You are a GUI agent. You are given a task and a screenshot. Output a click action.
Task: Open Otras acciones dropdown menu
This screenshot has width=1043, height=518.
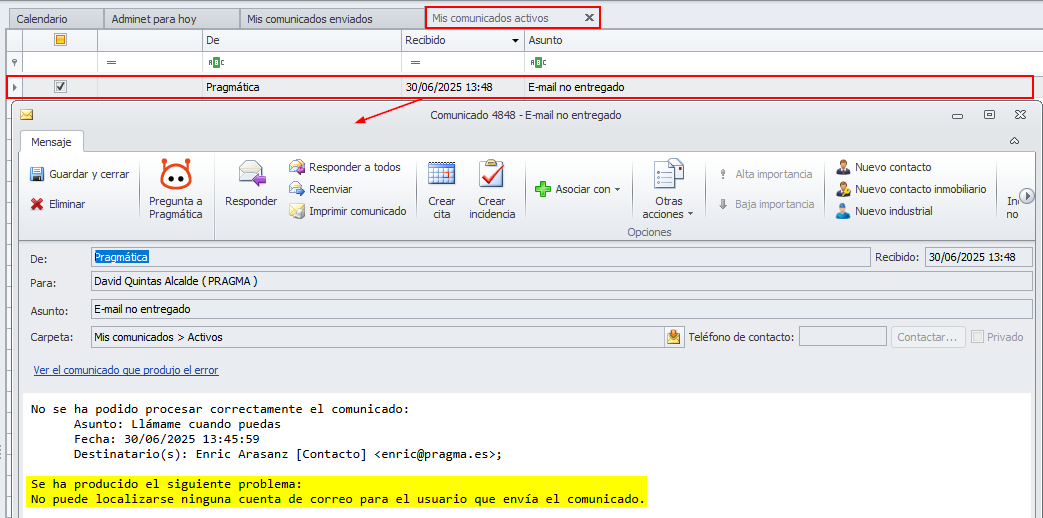pyautogui.click(x=669, y=190)
